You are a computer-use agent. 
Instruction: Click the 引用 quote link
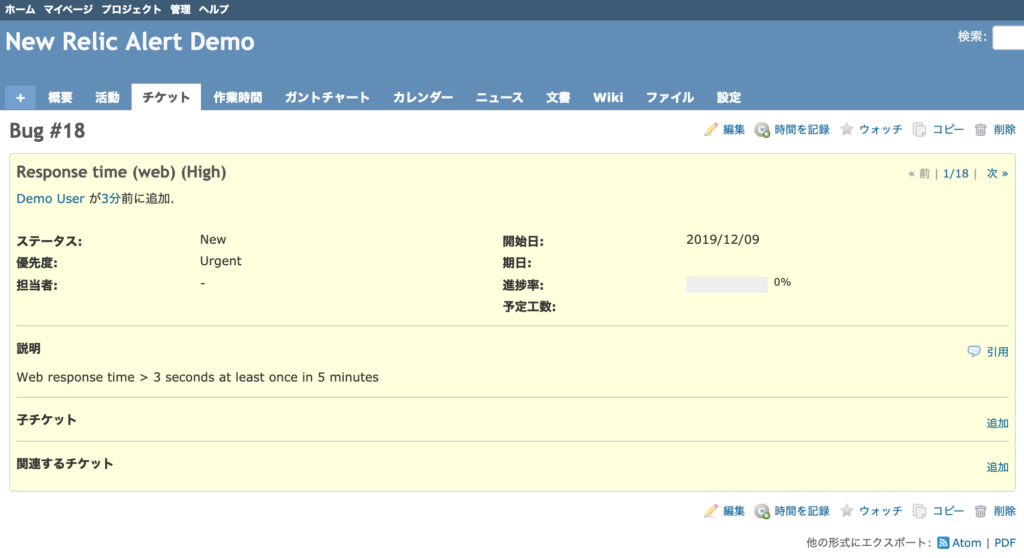pyautogui.click(x=997, y=352)
